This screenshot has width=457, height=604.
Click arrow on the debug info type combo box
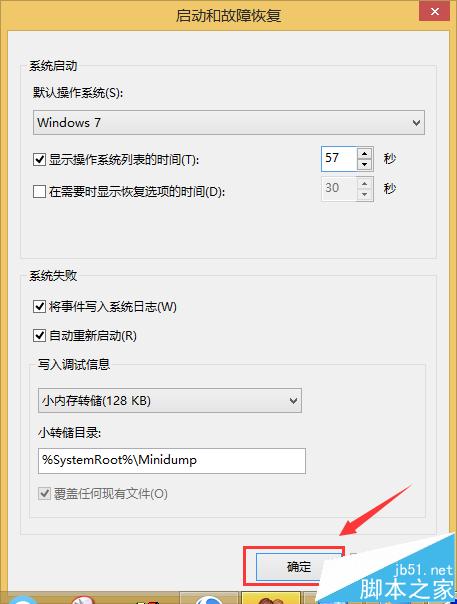tap(293, 401)
